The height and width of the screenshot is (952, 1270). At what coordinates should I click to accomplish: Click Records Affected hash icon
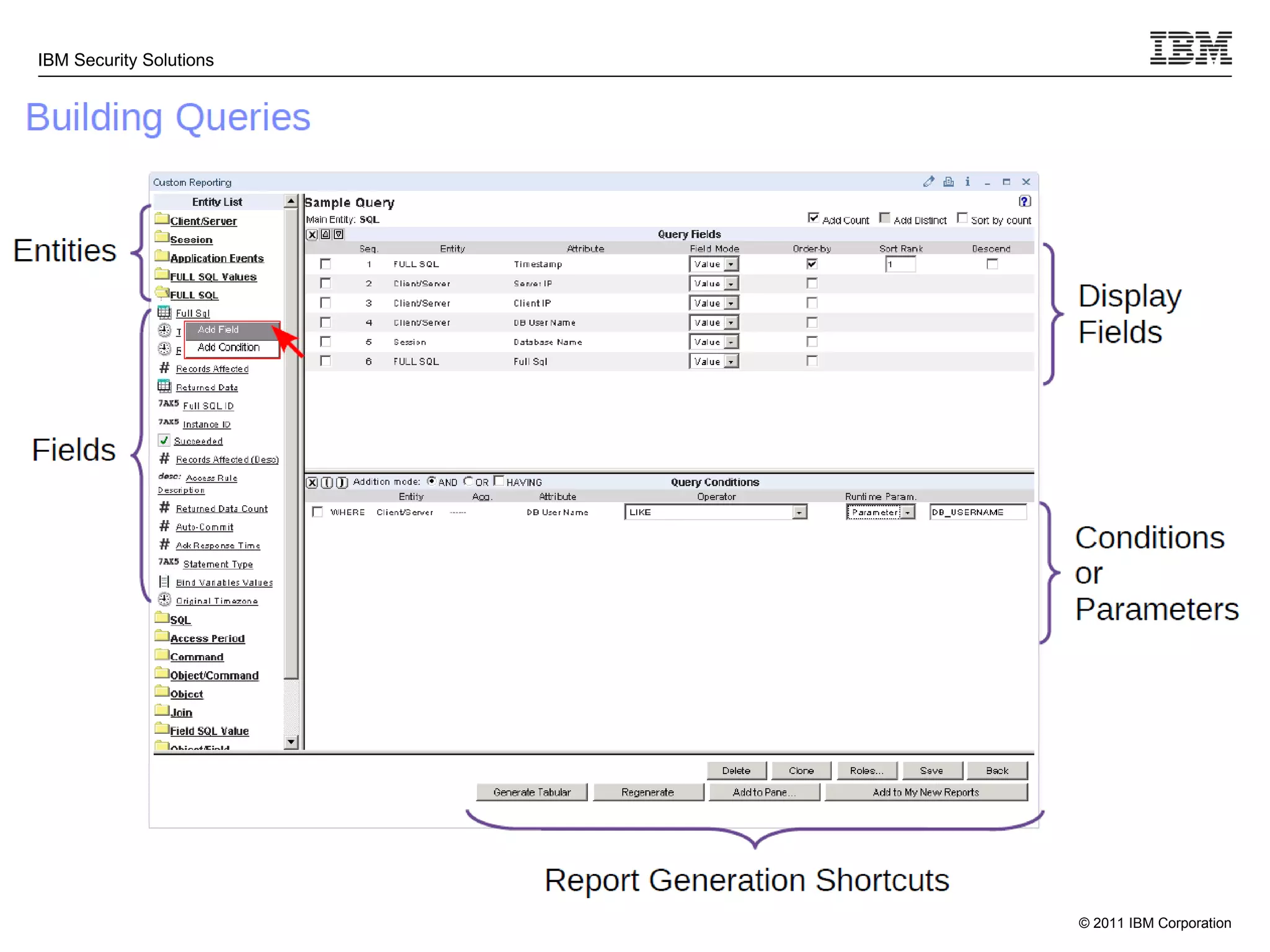pos(164,368)
